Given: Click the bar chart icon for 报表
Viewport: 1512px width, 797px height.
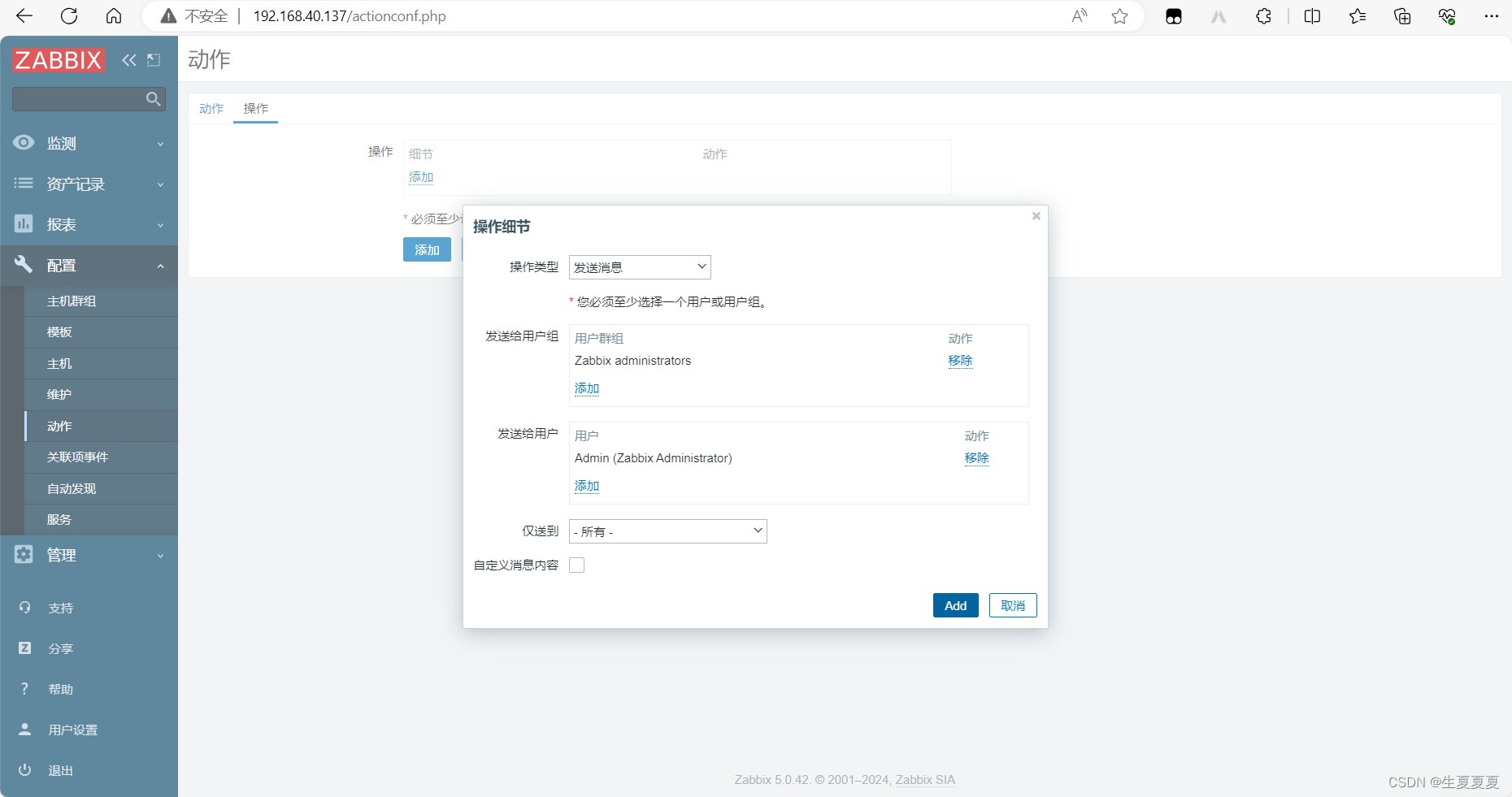Looking at the screenshot, I should pyautogui.click(x=24, y=223).
